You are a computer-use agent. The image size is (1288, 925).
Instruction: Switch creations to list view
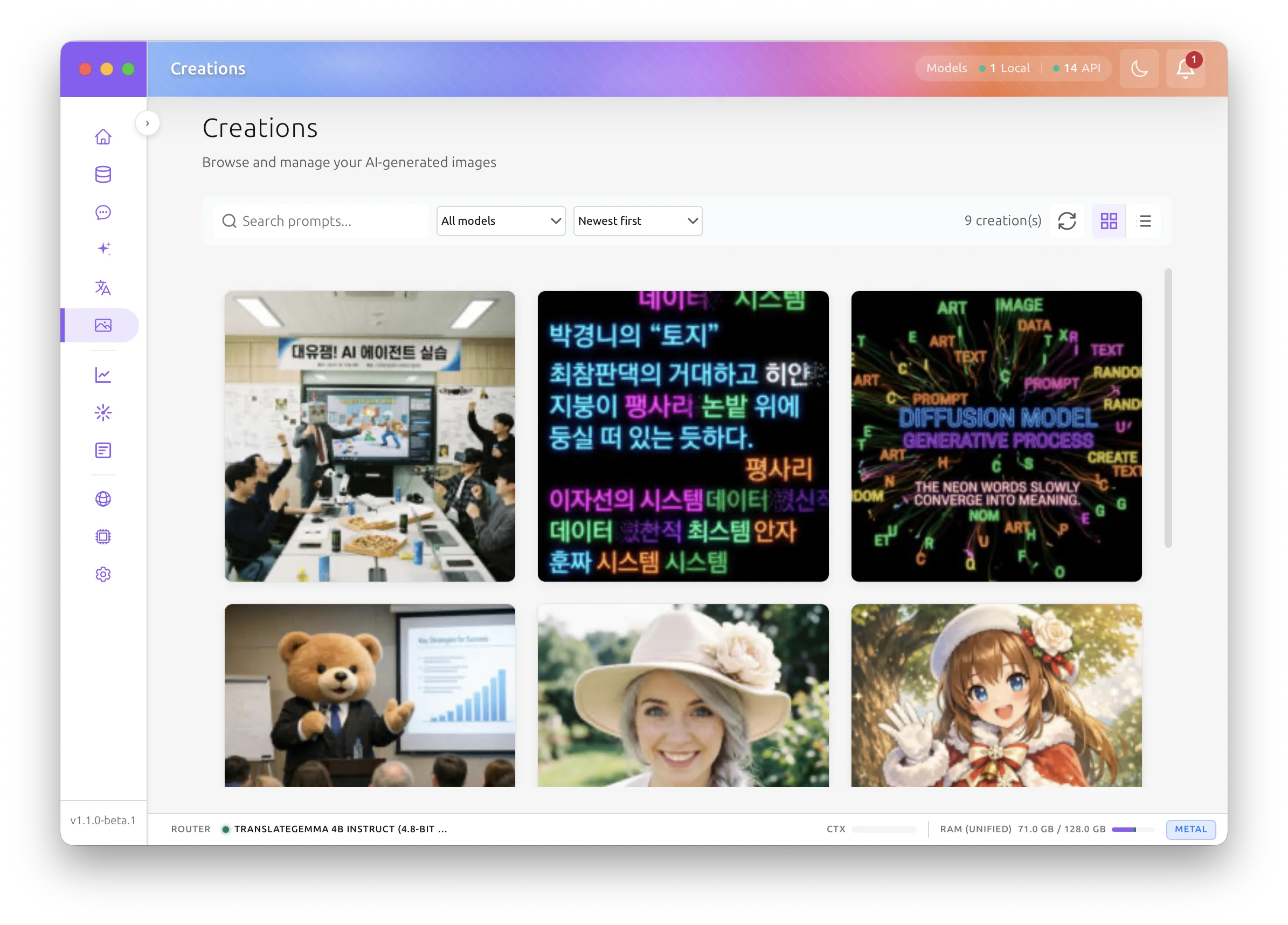[x=1145, y=221]
